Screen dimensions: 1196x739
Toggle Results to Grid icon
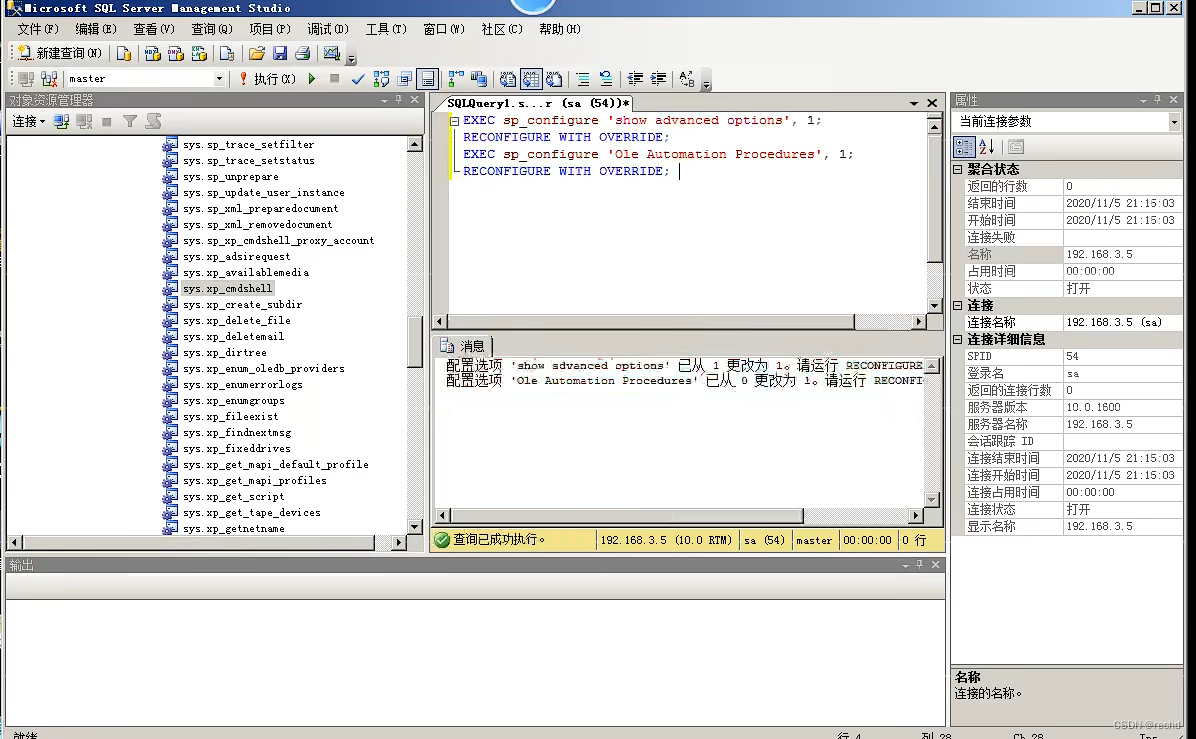coord(531,79)
